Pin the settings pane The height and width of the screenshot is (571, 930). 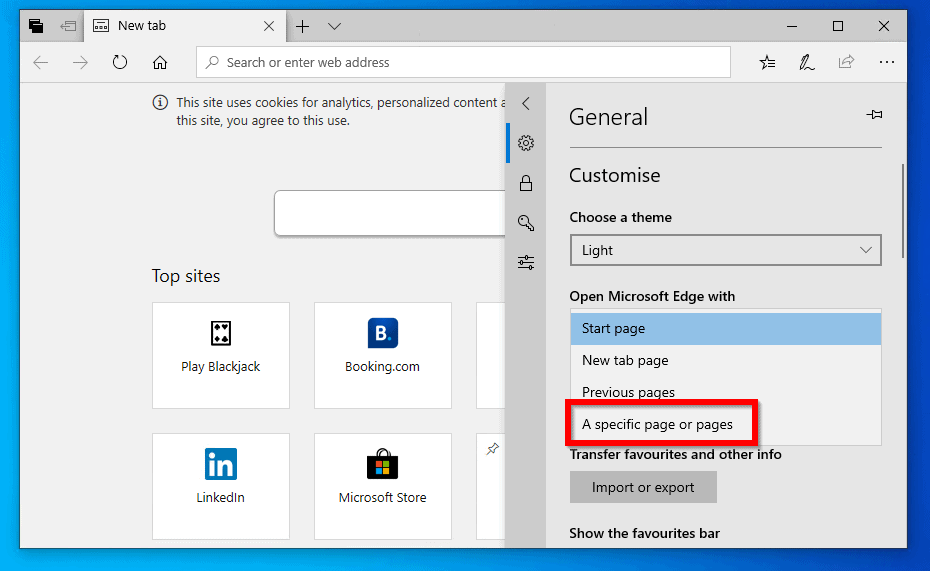point(874,114)
